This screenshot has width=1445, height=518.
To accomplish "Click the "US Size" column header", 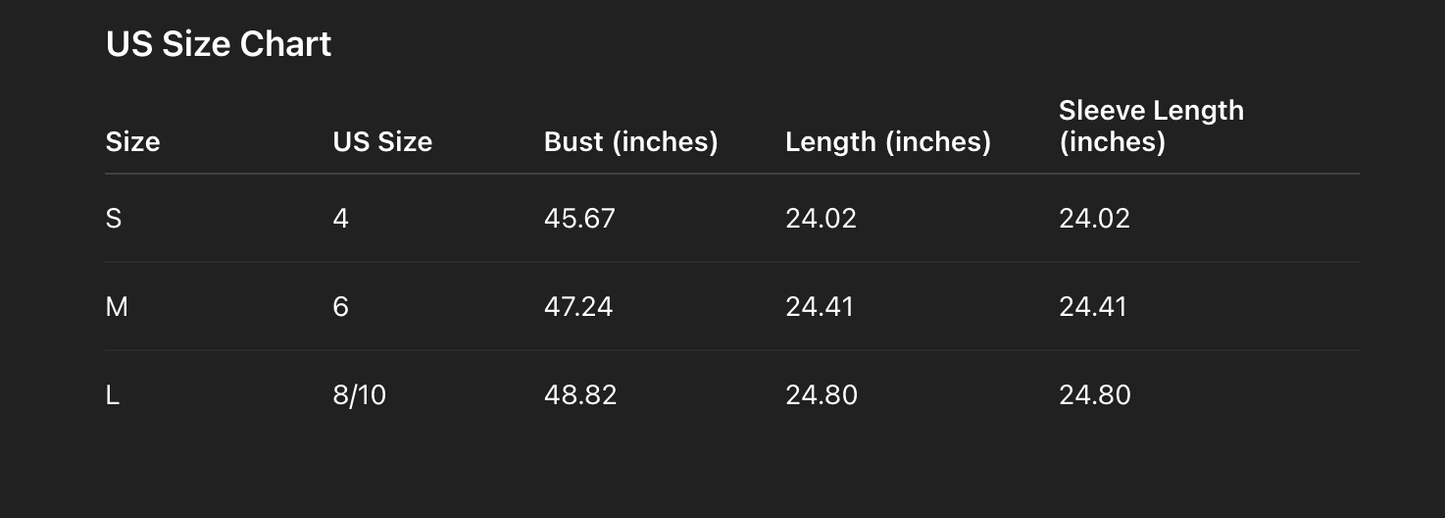I will coord(382,142).
